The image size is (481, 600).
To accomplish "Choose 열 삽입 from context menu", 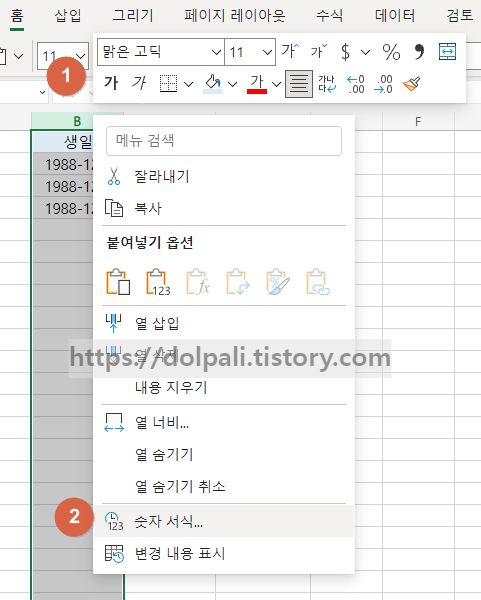I will [x=224, y=323].
